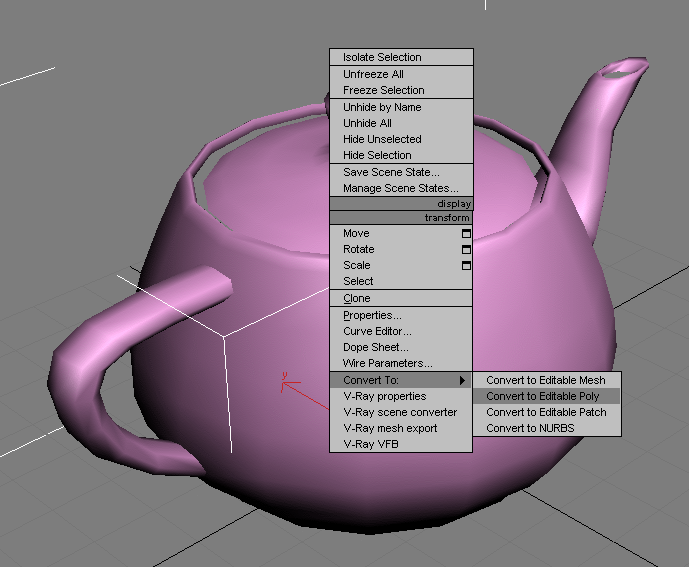
Task: Choose Isolate Selection in quad menu
Action: 401,57
